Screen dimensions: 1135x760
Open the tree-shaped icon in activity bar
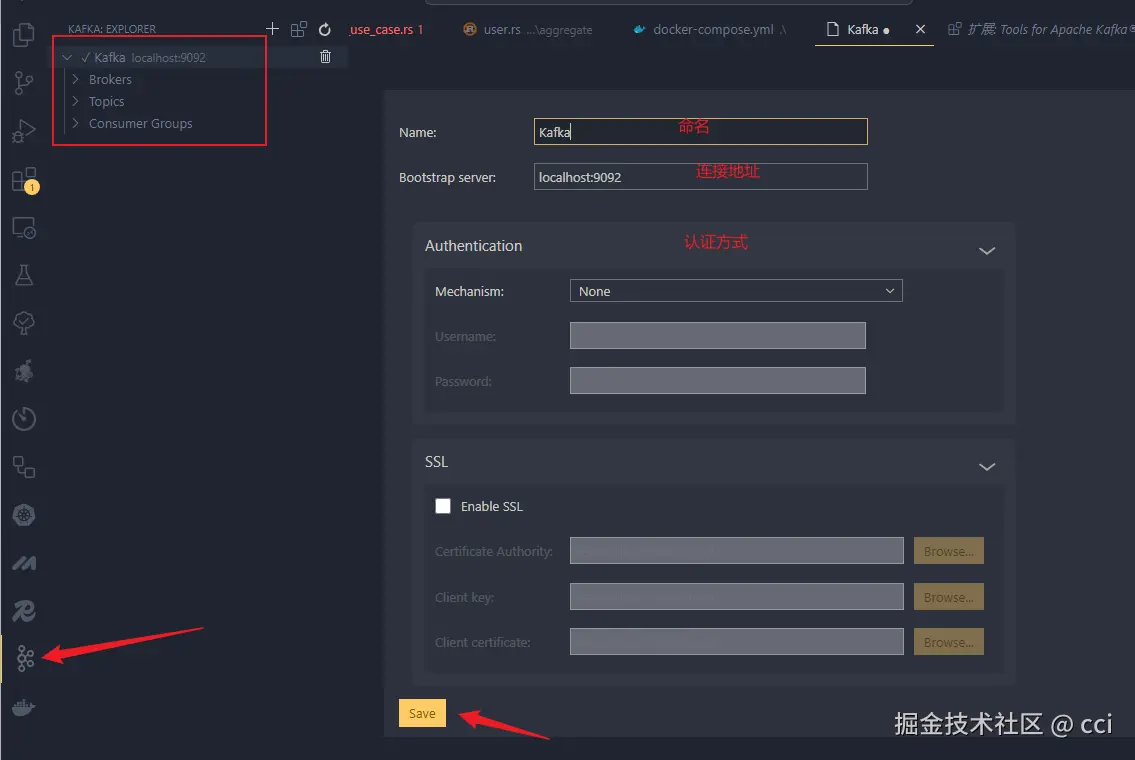pos(24,323)
